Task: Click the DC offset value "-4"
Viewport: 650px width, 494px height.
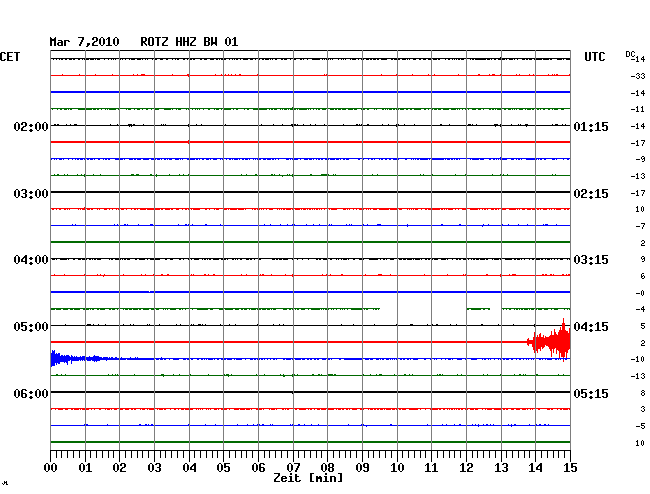Action: [x=640, y=309]
